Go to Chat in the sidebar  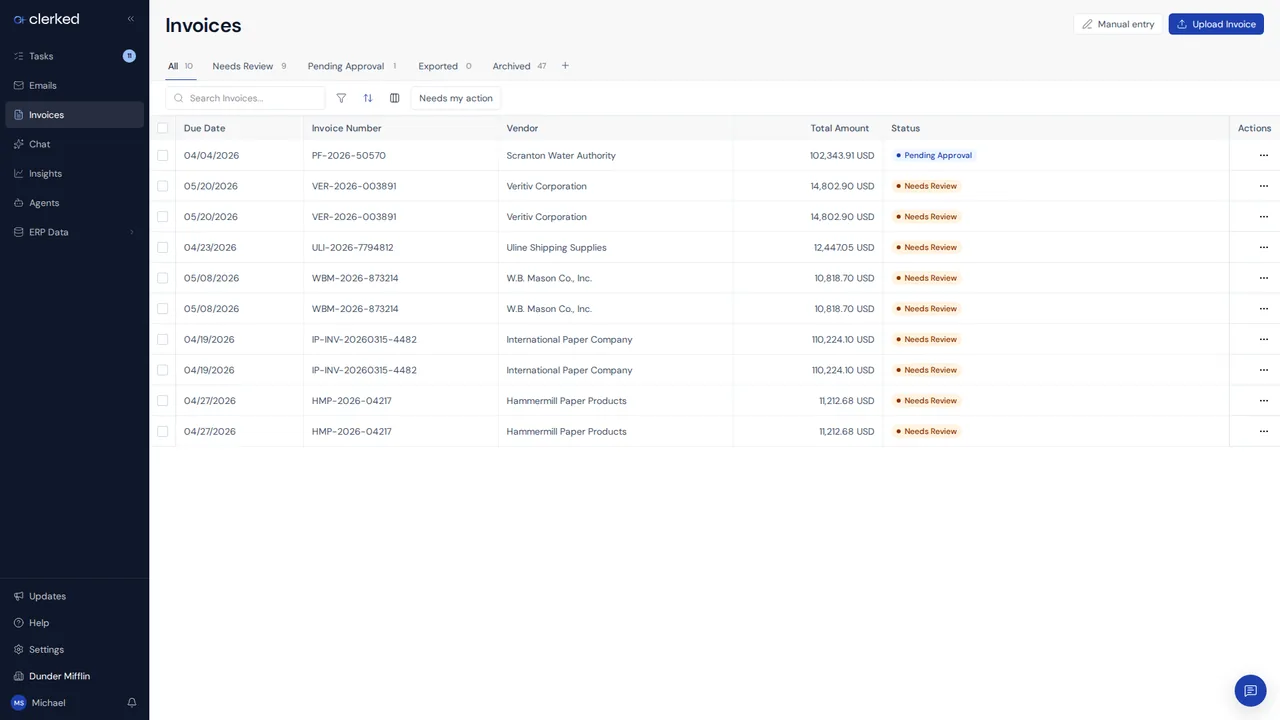(x=74, y=144)
